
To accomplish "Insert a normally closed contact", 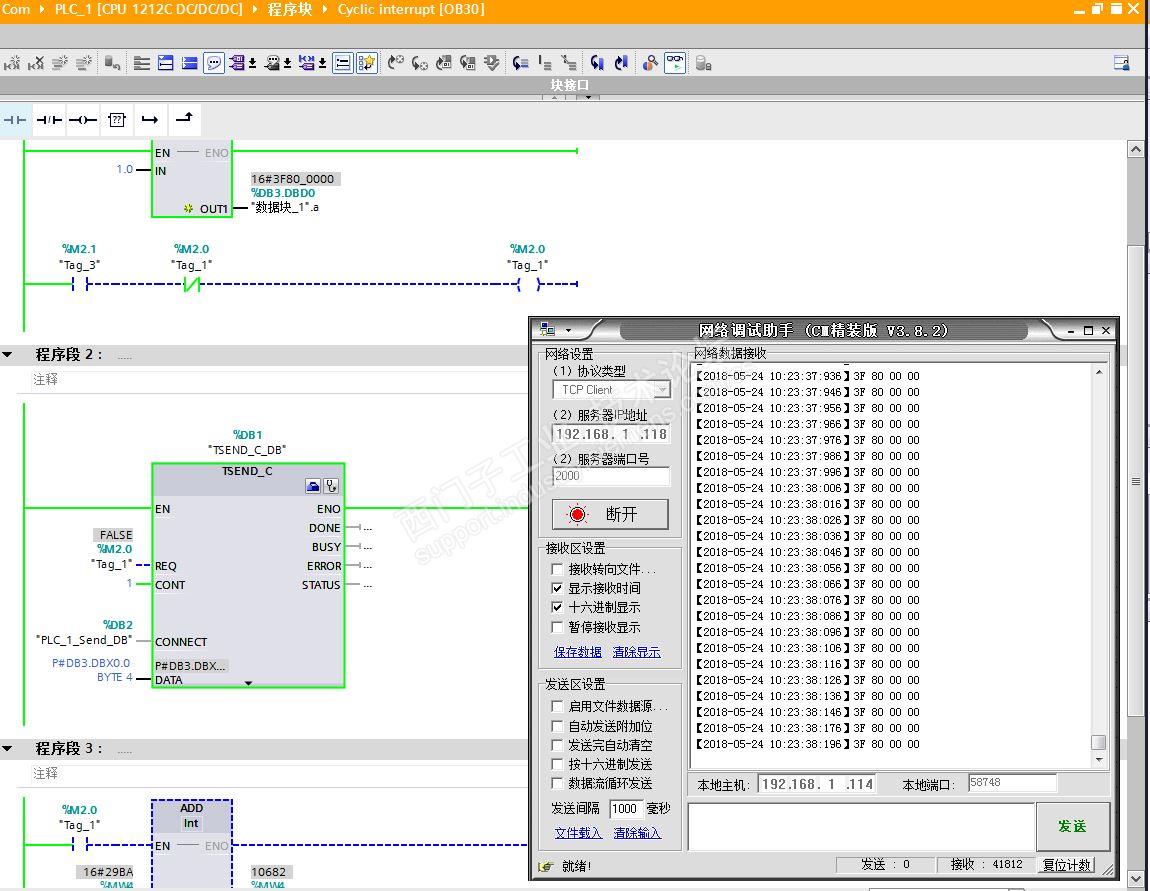I will point(49,120).
